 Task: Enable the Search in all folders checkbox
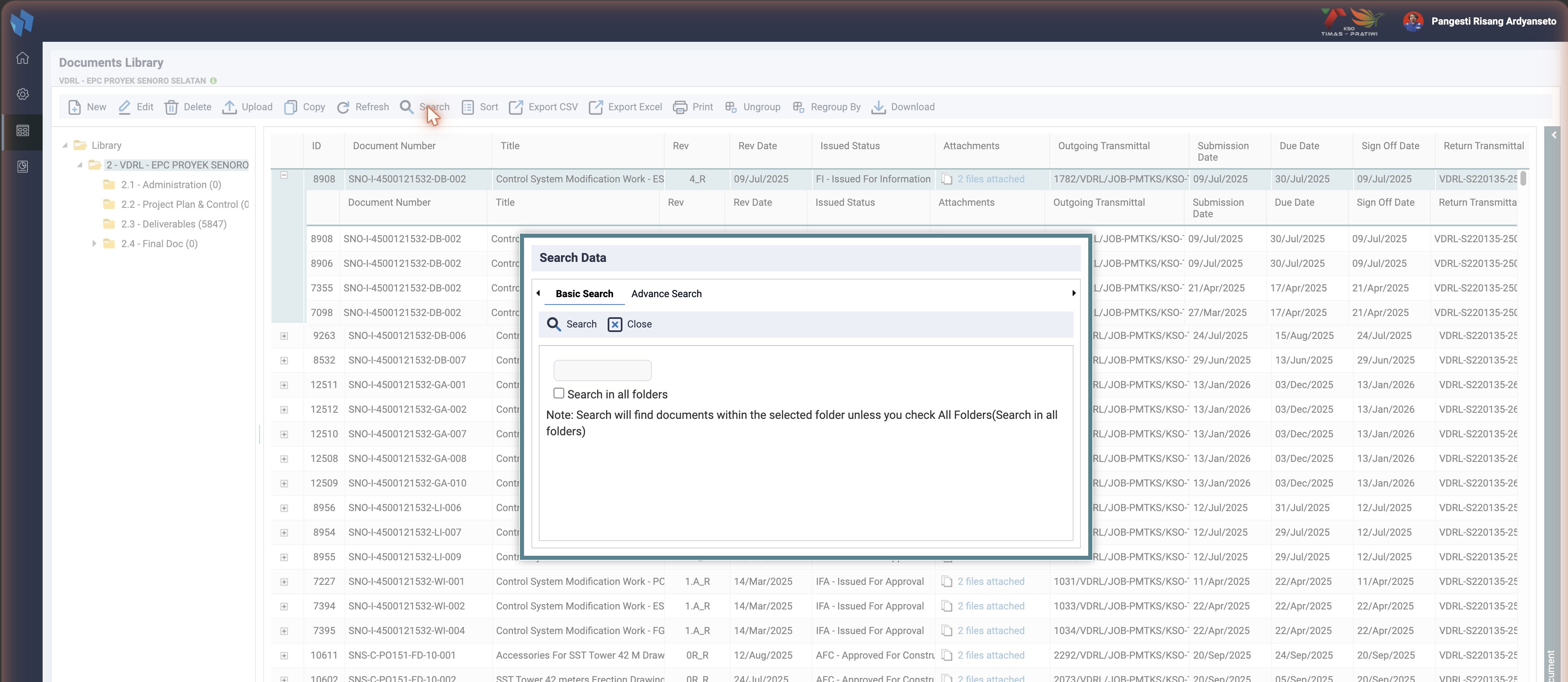559,393
